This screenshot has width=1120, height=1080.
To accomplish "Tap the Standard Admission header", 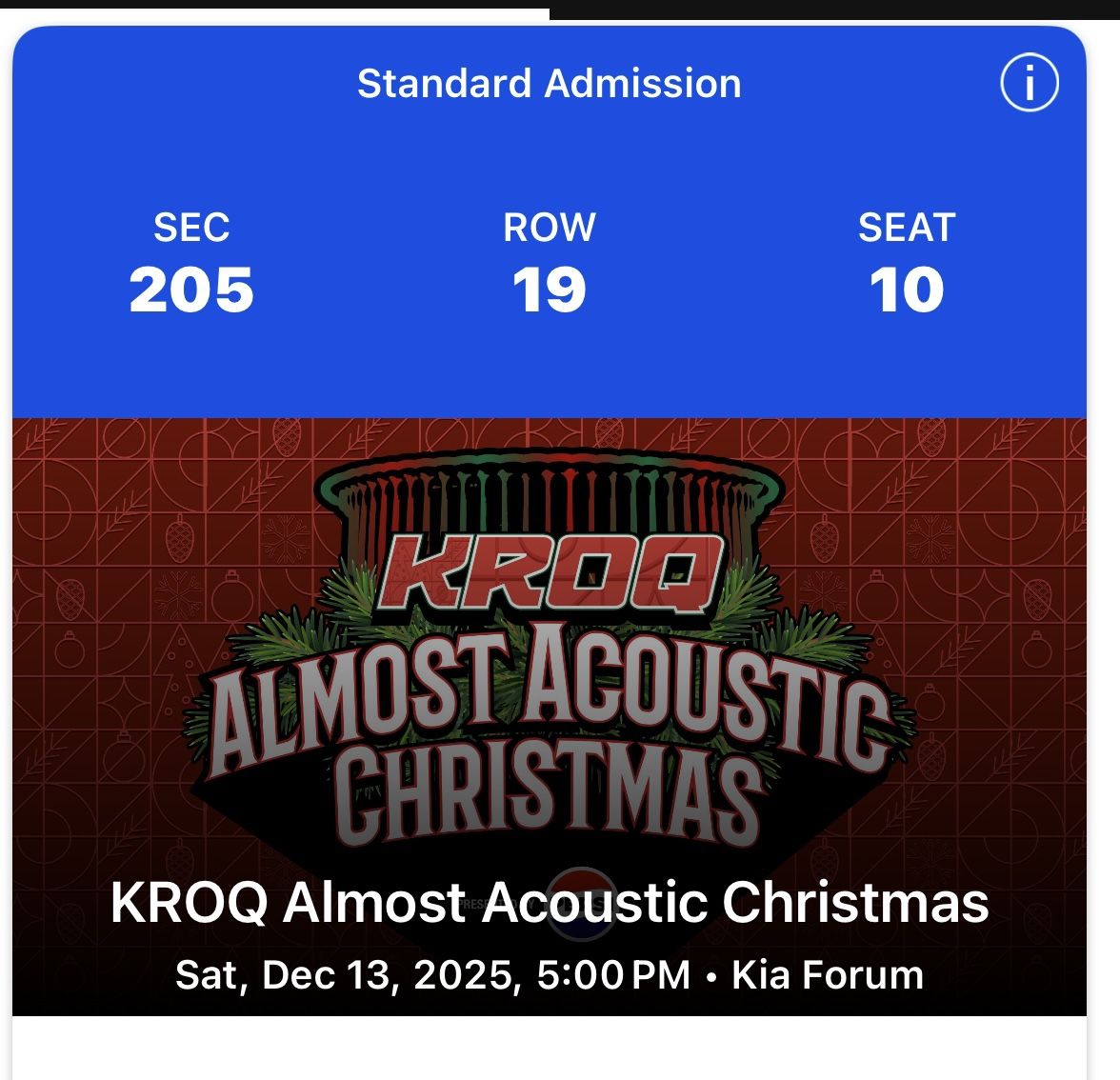I will pos(550,83).
